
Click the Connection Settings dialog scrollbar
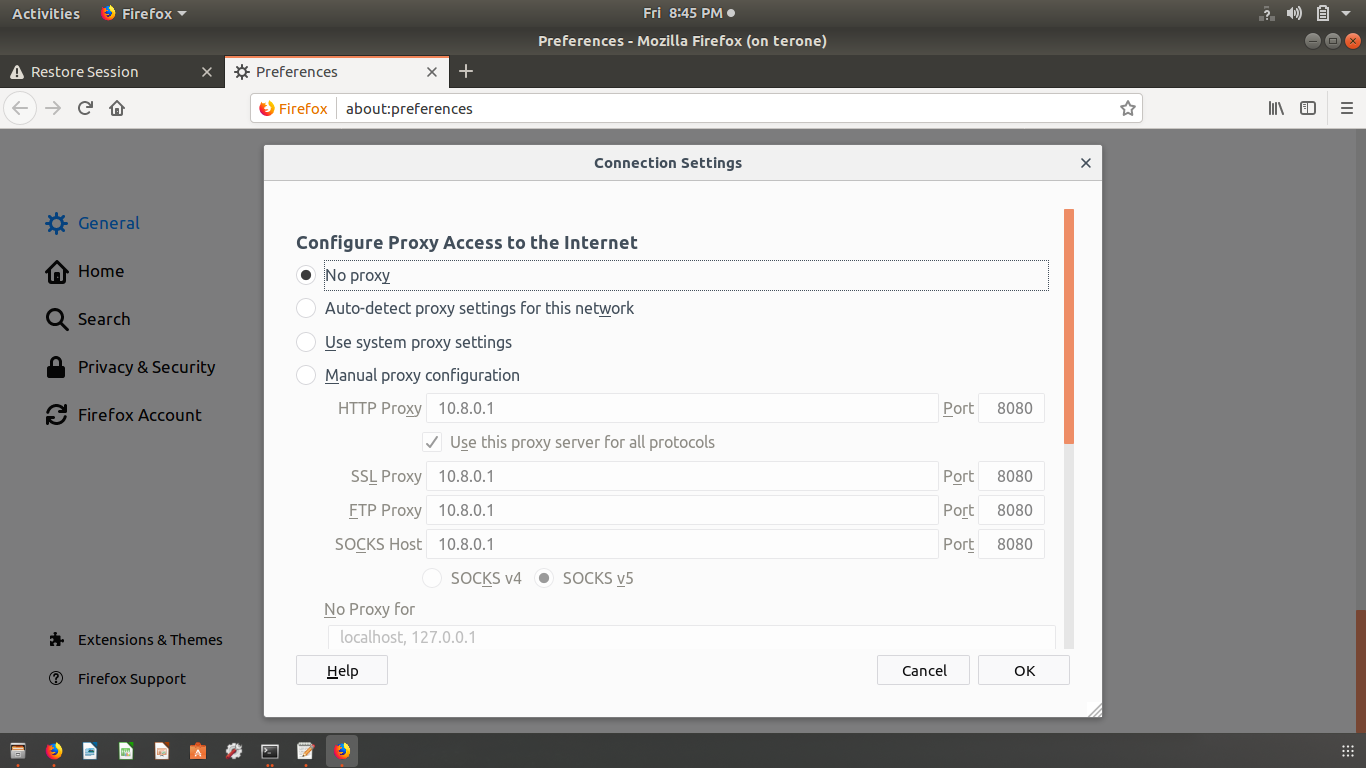1069,326
